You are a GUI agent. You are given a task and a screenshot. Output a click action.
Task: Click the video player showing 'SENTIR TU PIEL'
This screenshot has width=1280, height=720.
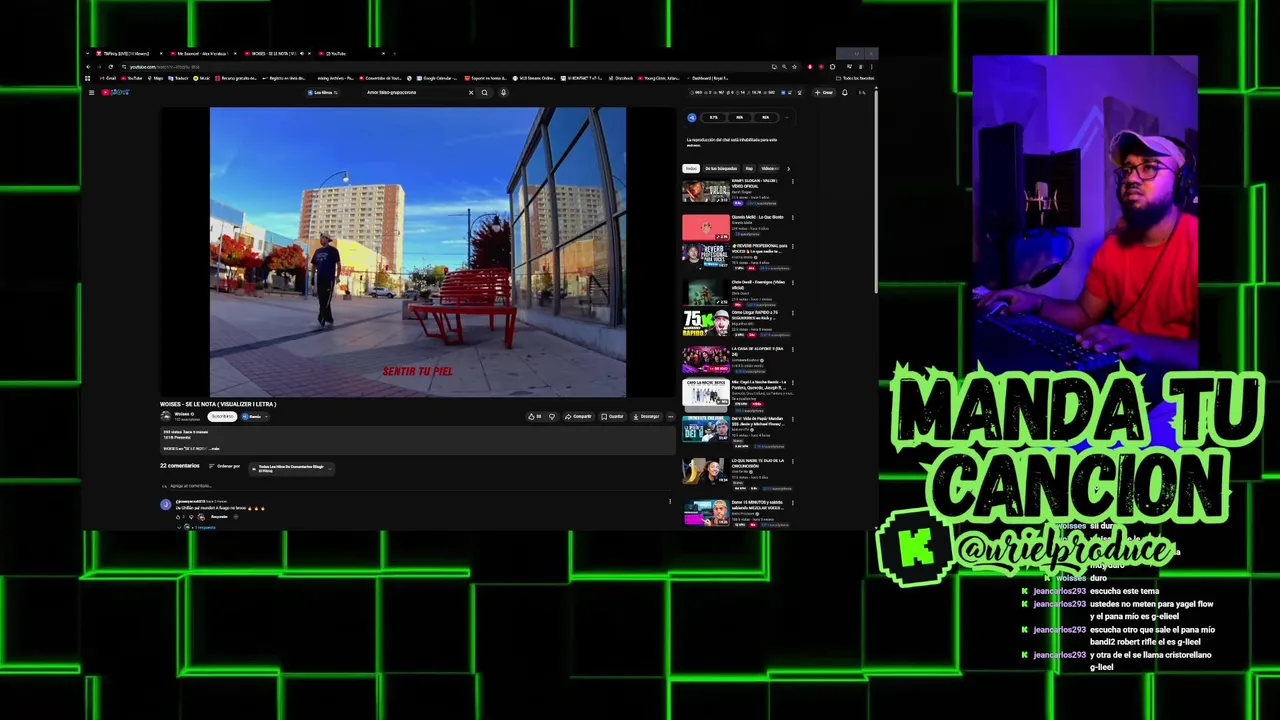(418, 252)
